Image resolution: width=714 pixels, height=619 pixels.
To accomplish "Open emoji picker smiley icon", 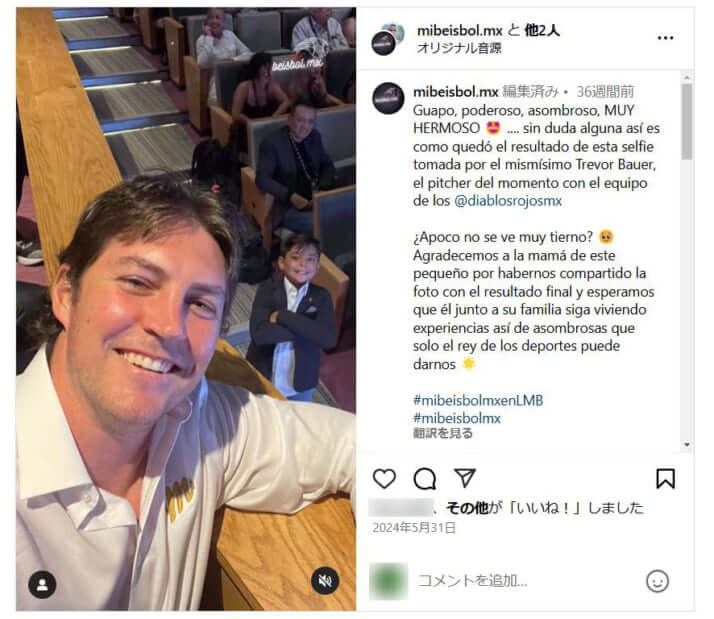I will pos(657,581).
